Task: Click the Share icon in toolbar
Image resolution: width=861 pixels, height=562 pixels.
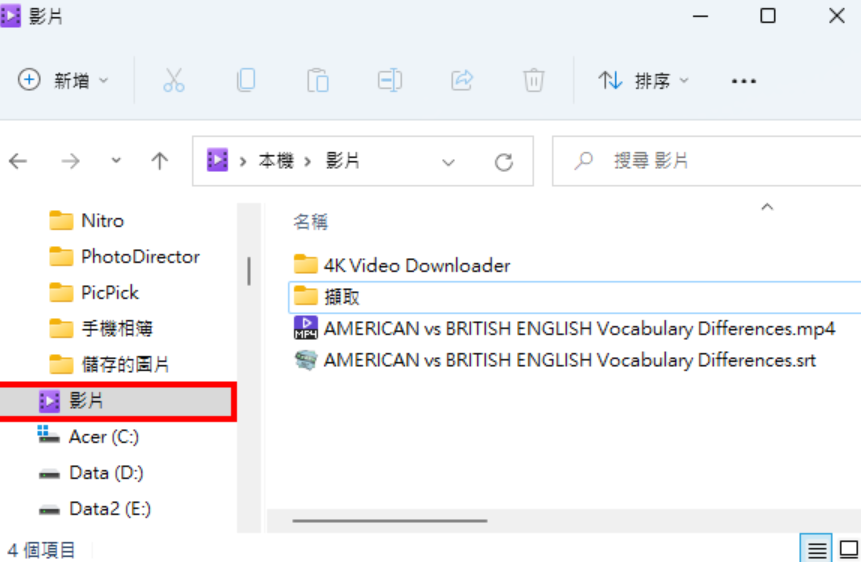Action: click(x=462, y=80)
